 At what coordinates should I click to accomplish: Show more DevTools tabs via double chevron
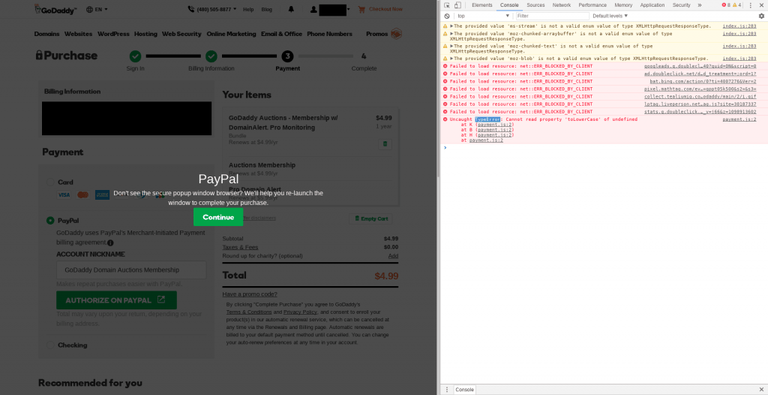pos(699,5)
